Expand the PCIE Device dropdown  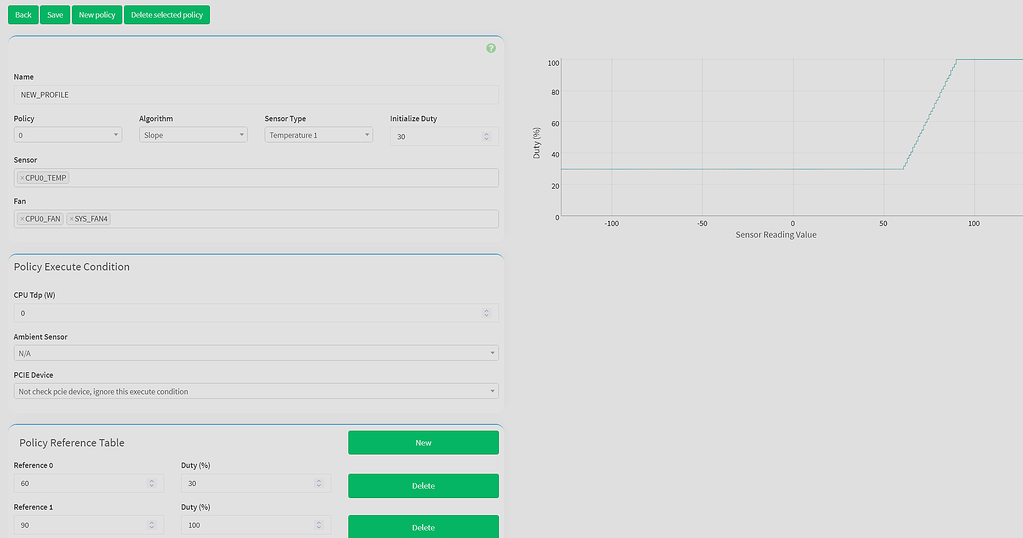click(x=256, y=391)
